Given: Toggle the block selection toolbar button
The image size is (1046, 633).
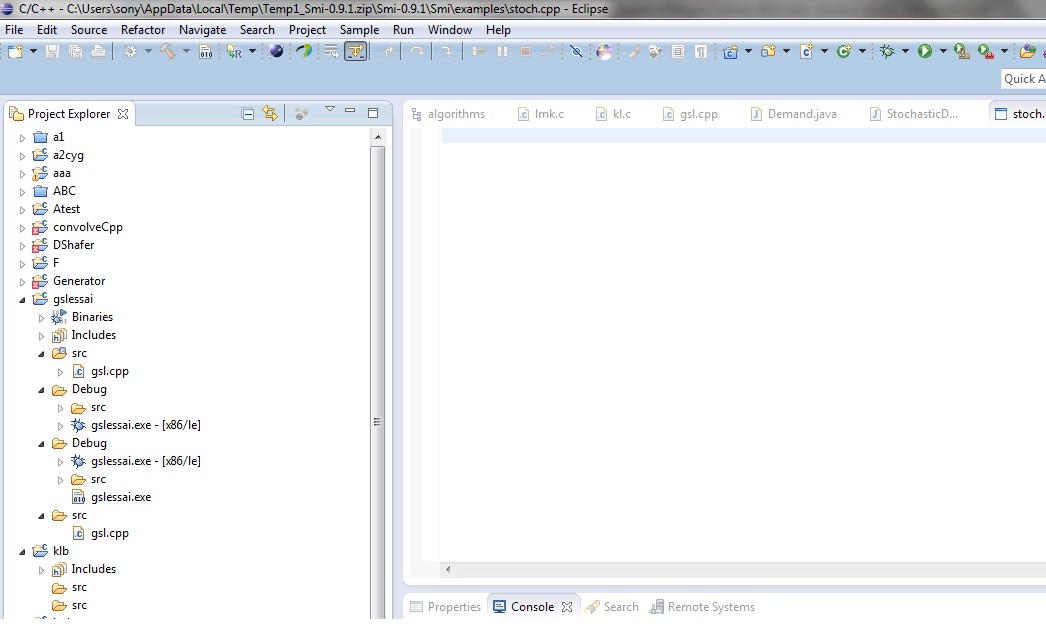Looking at the screenshot, I should pos(678,51).
